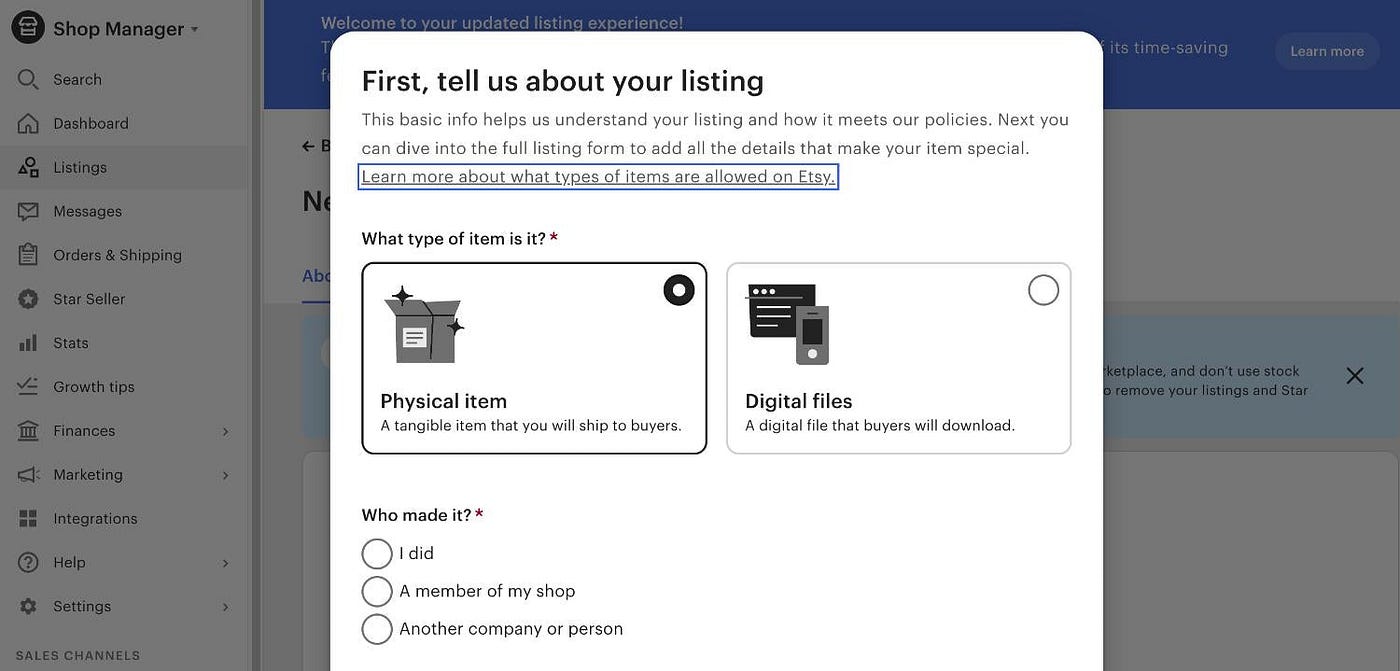
Task: Click the Search magnifier icon in sidebar
Action: coord(28,79)
